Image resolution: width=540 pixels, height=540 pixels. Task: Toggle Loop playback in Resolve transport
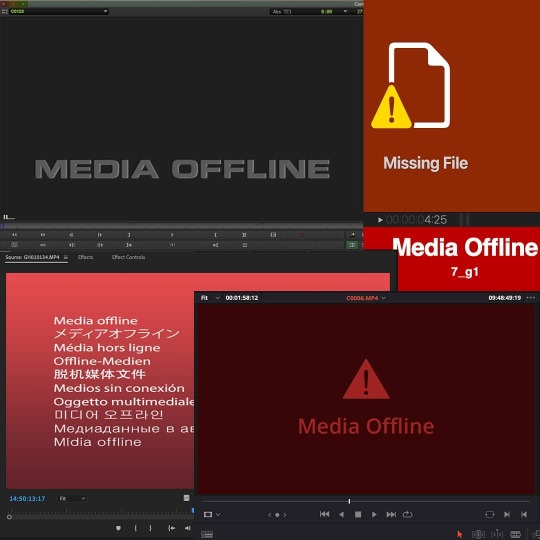click(407, 515)
